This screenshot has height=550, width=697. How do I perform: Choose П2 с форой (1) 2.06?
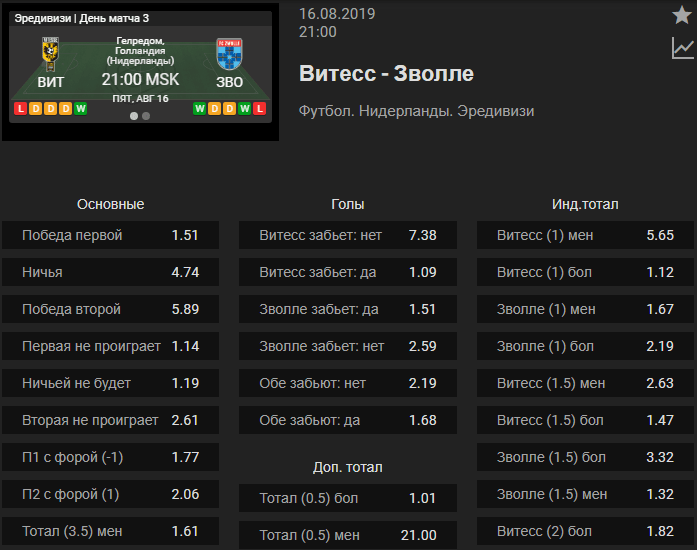pos(110,494)
